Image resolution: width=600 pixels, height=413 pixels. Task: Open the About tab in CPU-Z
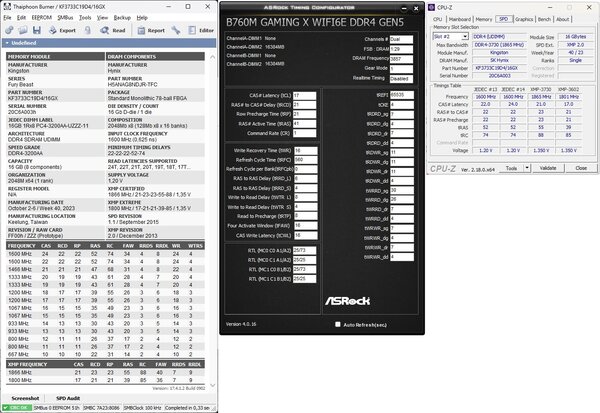point(562,19)
